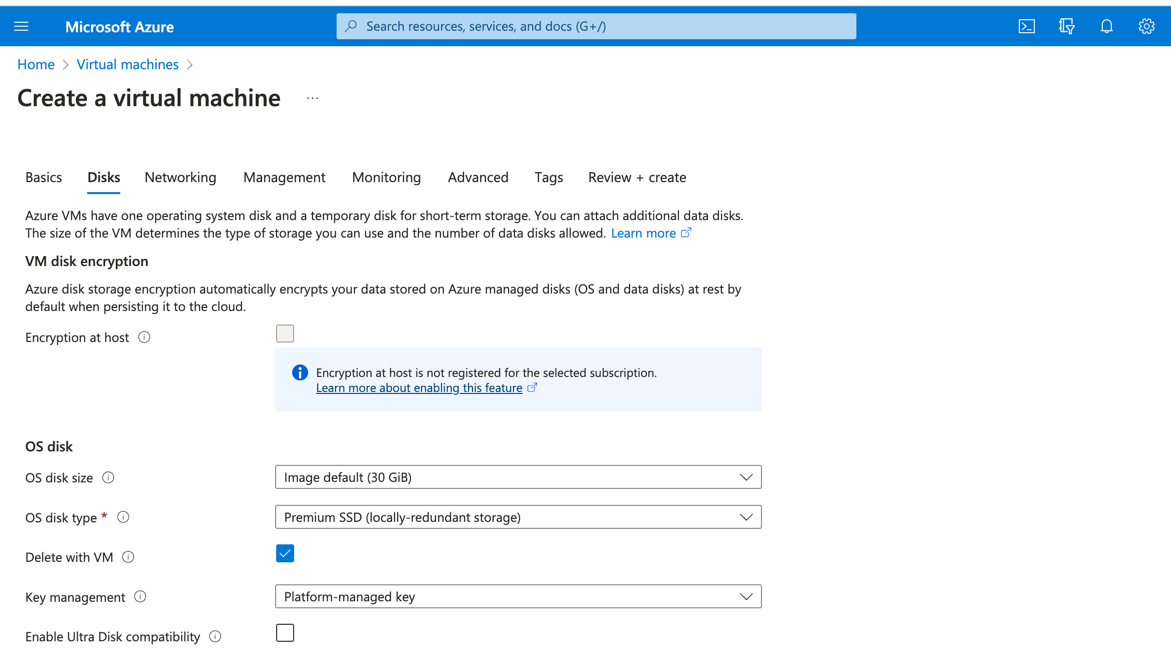Click the Create a virtual machine title

[x=149, y=98]
